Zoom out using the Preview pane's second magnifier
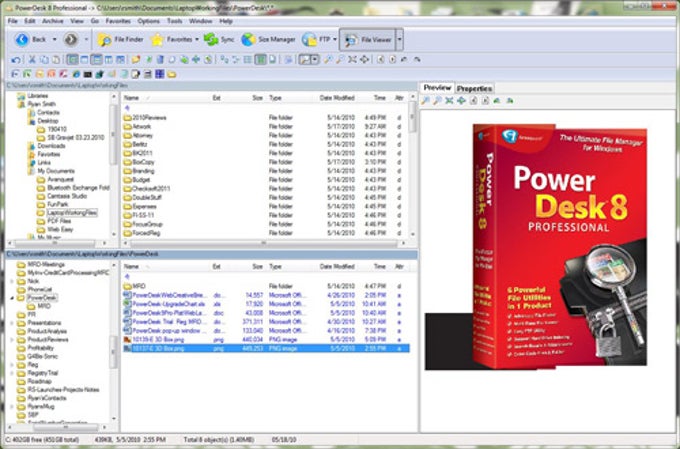Screen dimensions: 680x449 (x=437, y=101)
